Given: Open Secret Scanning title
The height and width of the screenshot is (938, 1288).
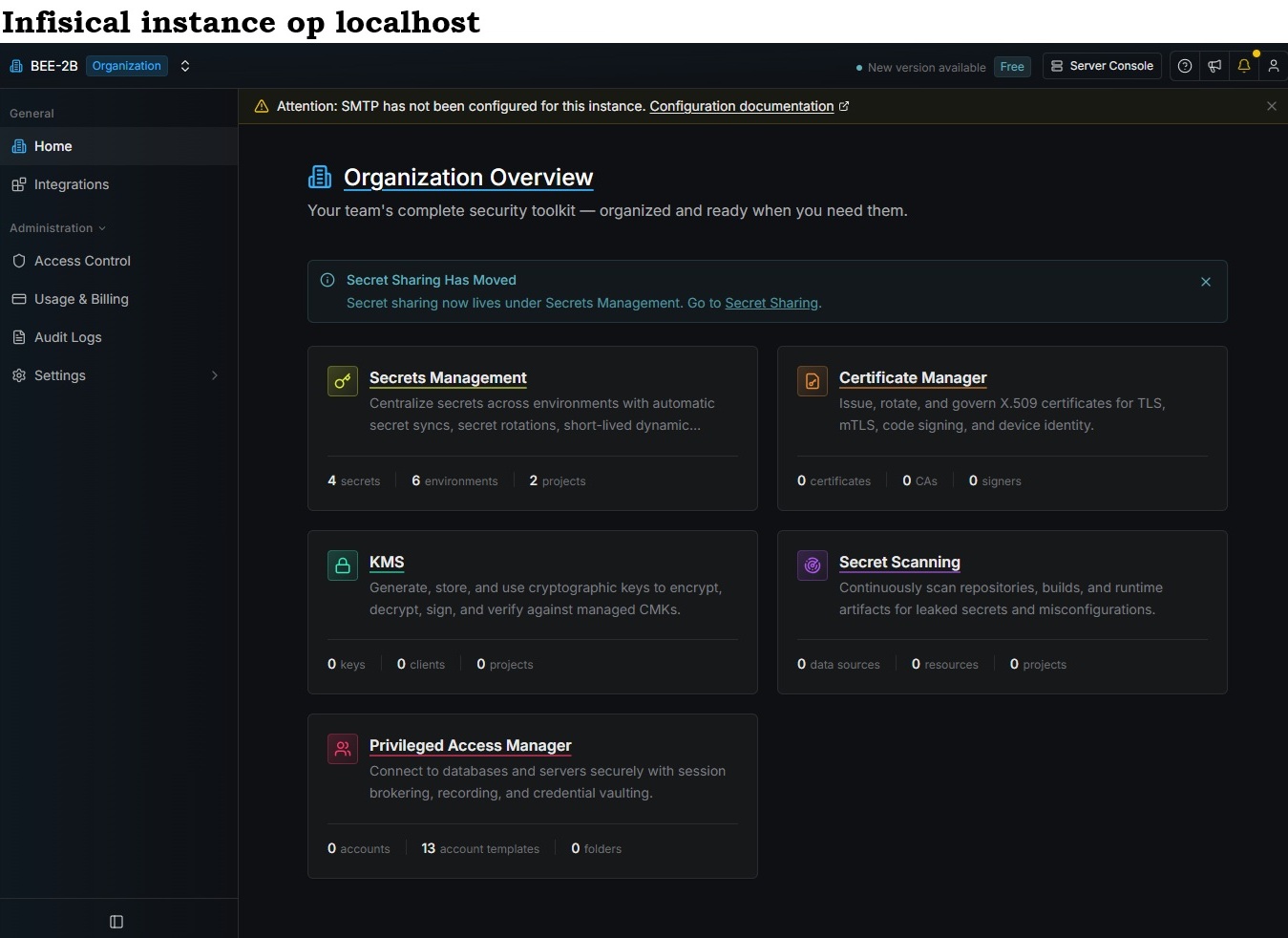Looking at the screenshot, I should tap(899, 562).
